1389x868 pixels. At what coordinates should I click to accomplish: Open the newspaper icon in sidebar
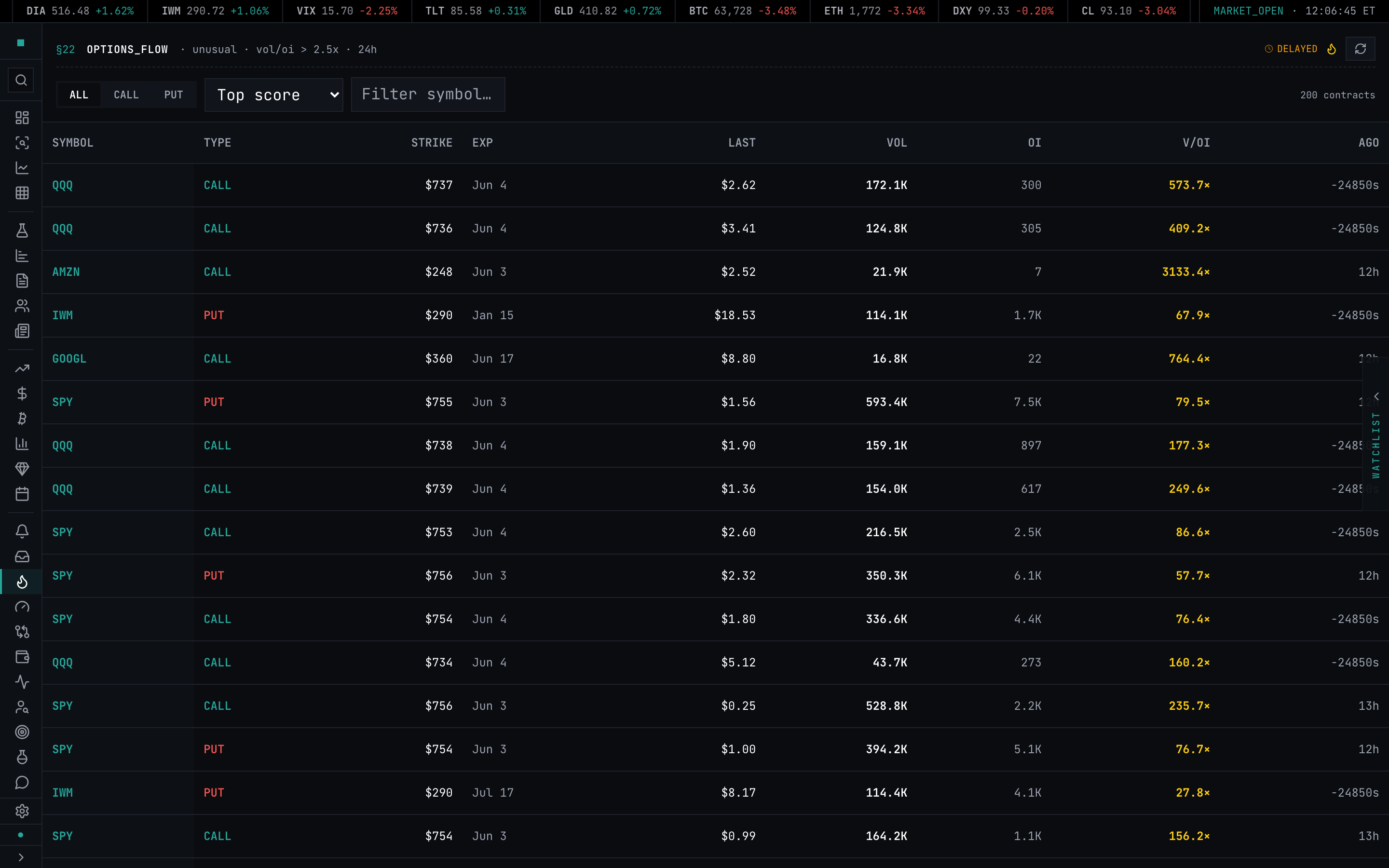pos(22,331)
